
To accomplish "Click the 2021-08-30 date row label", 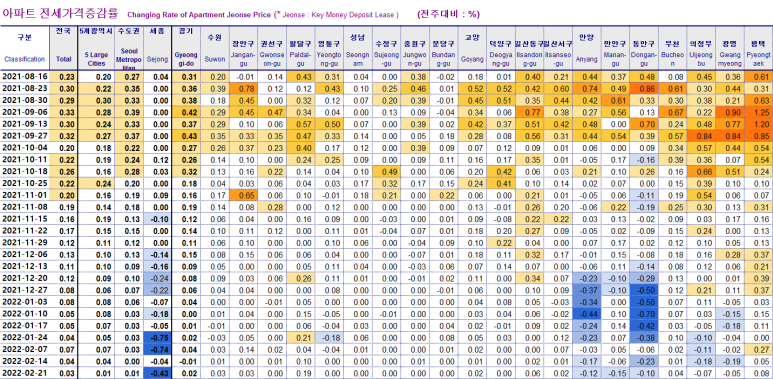I will point(25,100).
